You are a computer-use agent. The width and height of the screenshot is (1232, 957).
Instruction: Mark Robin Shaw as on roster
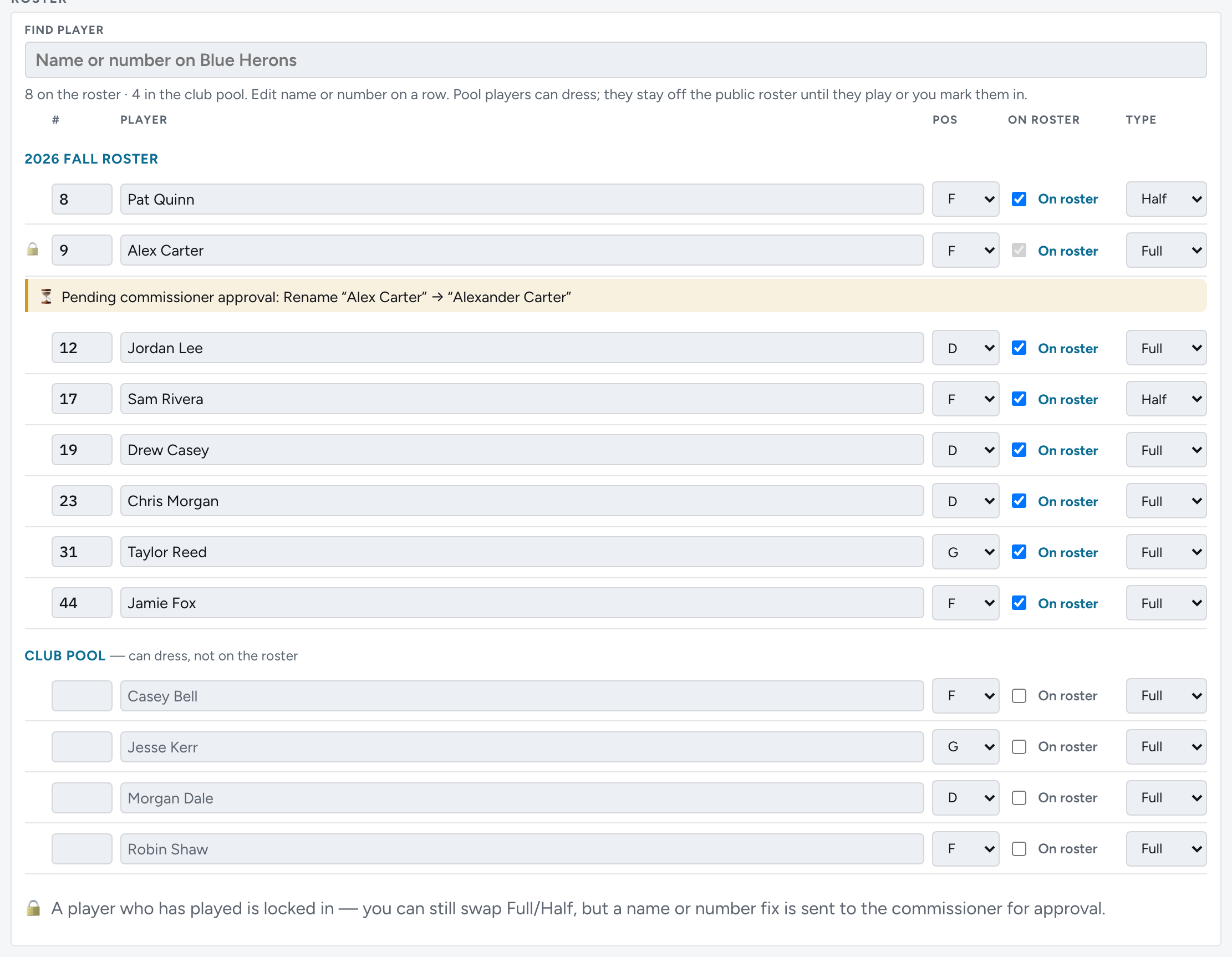[x=1019, y=849]
